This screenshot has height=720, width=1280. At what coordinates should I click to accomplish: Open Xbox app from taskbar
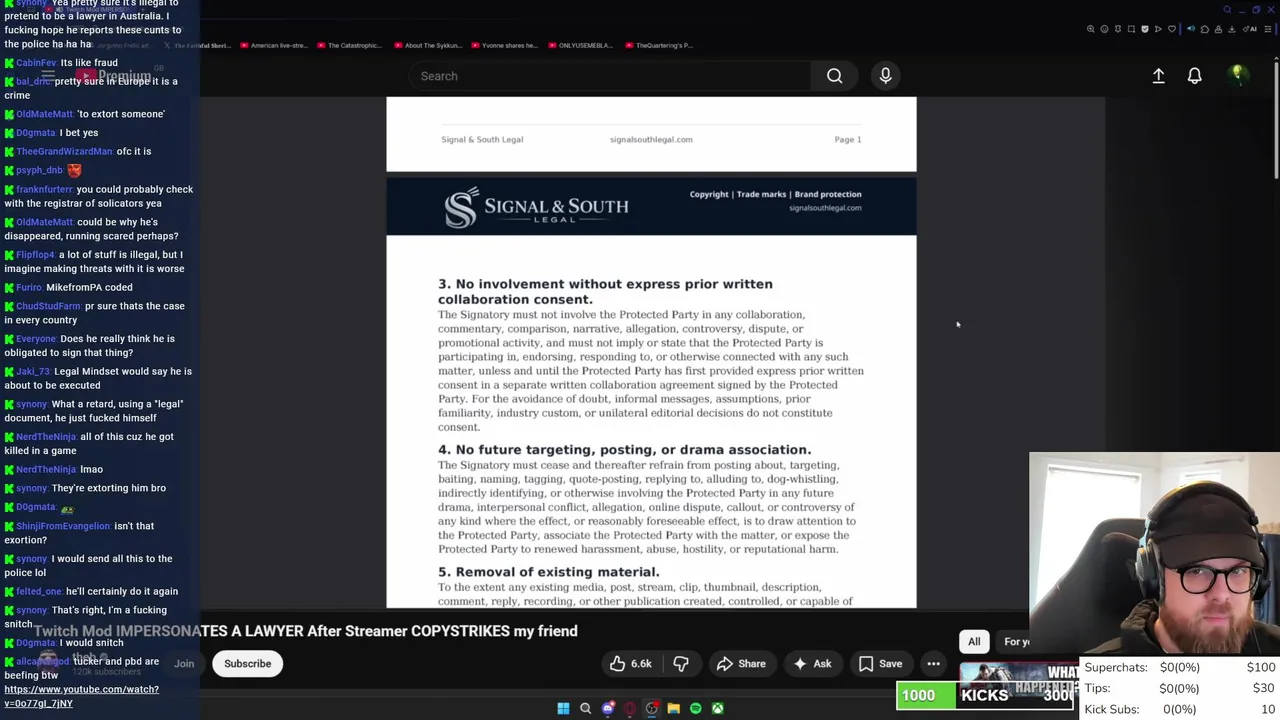coord(717,709)
